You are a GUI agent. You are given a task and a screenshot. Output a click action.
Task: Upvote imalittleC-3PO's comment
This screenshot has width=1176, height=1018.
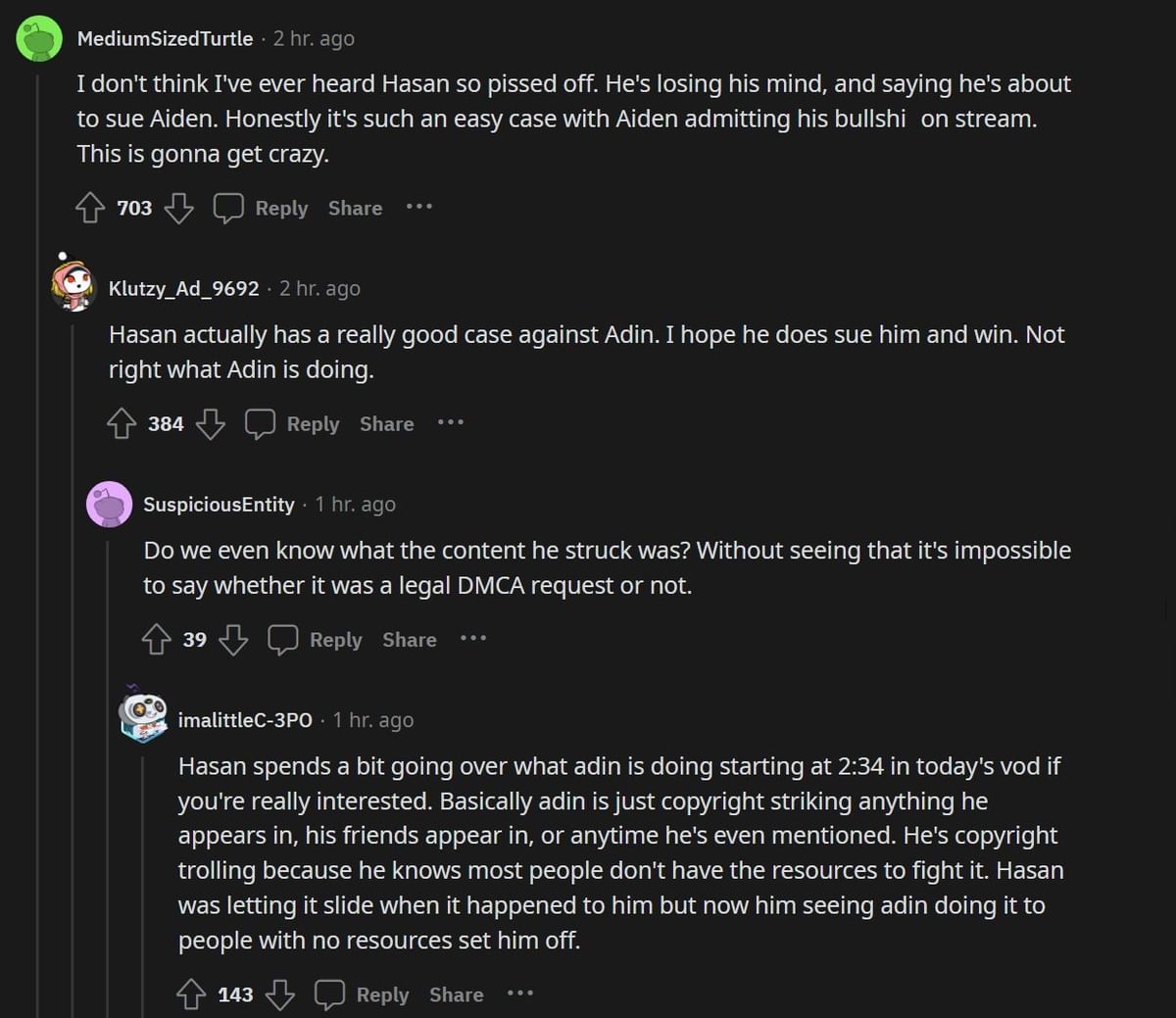pos(191,994)
